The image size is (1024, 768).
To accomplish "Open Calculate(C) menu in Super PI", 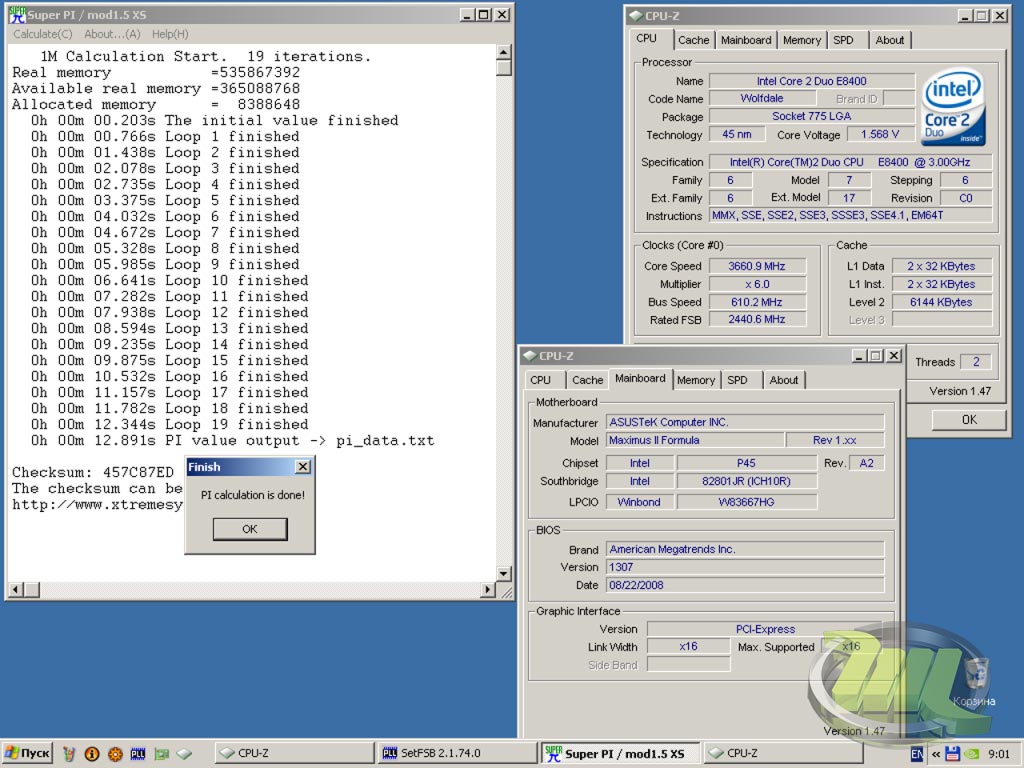I will point(42,34).
